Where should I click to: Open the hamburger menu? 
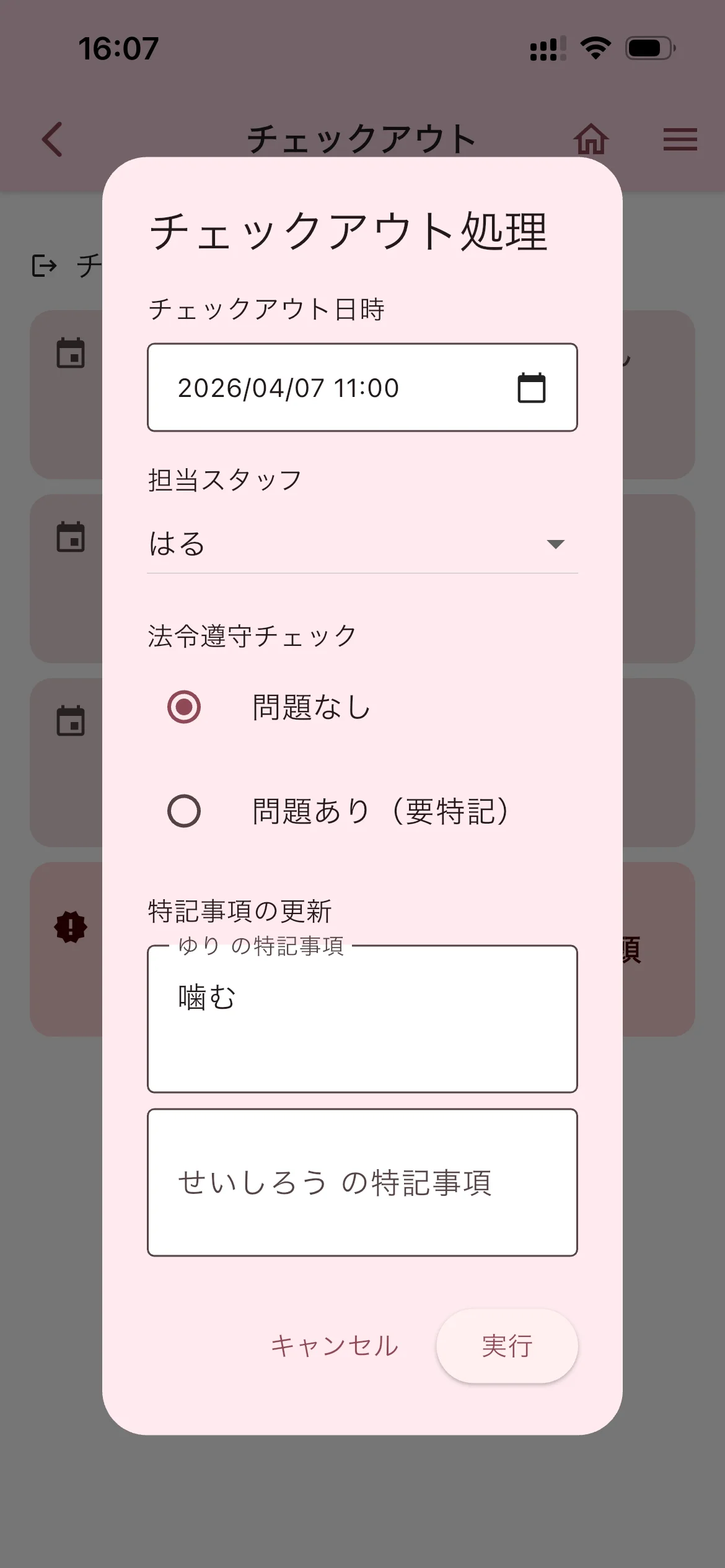[680, 139]
